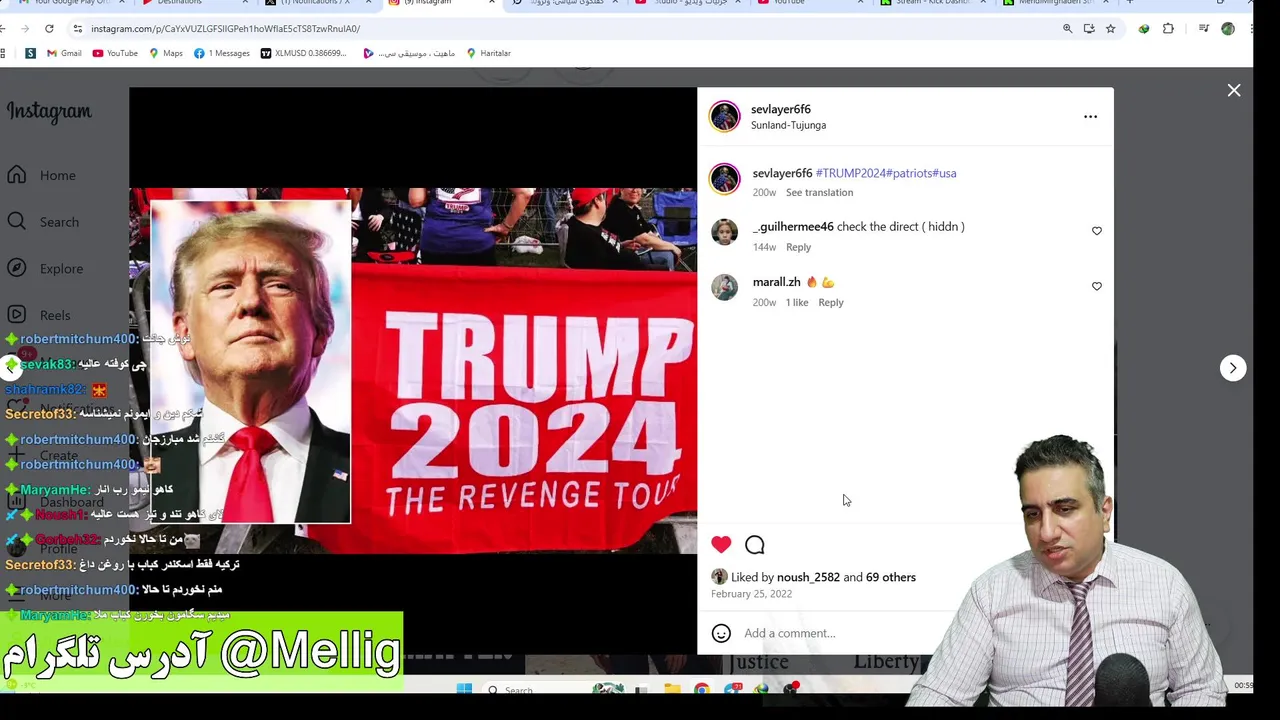The height and width of the screenshot is (720, 1280).
Task: Open the Chrome extensions puzzle icon
Action: pyautogui.click(x=1168, y=29)
